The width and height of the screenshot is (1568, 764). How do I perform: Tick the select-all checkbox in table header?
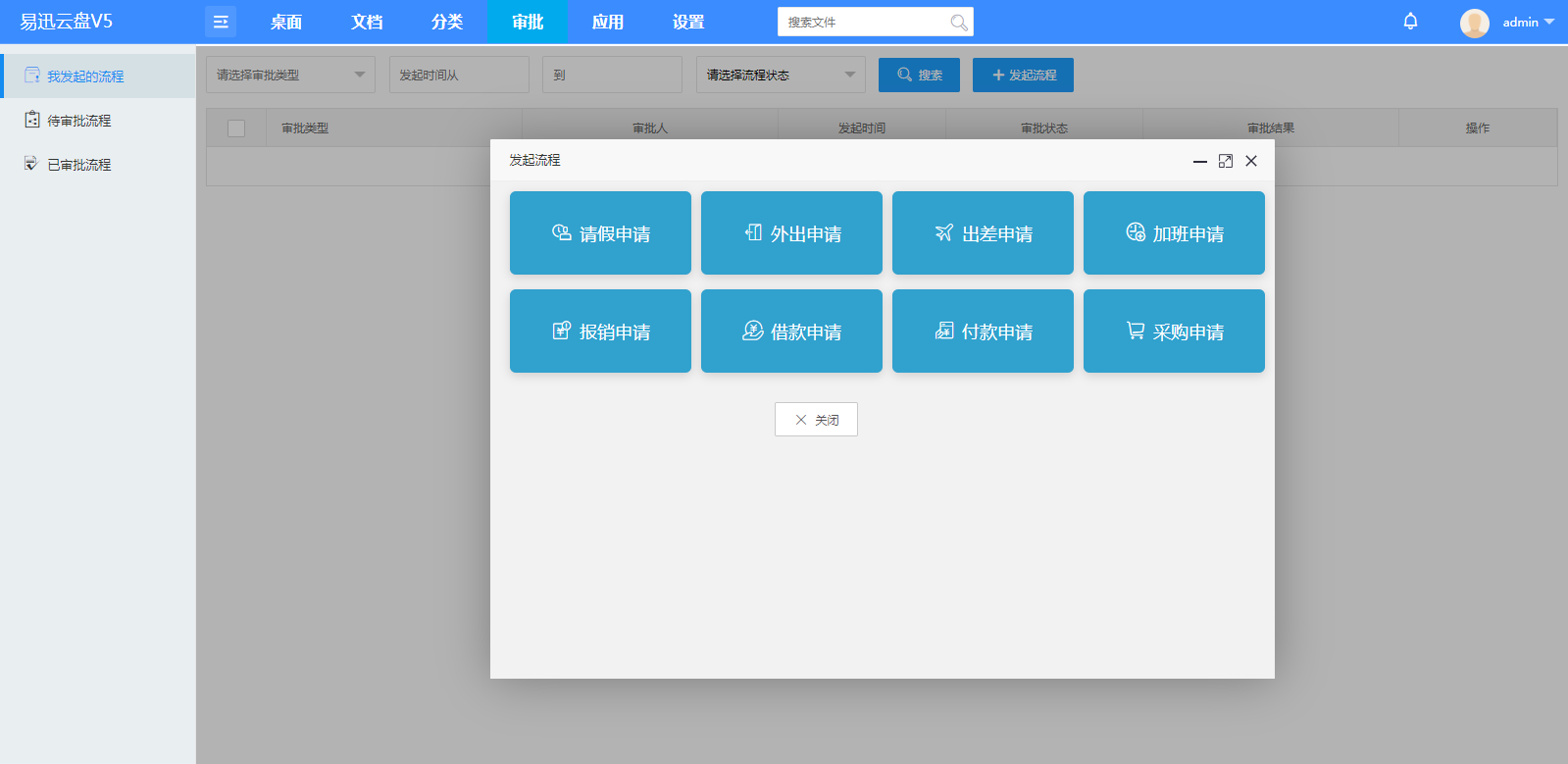tap(236, 128)
